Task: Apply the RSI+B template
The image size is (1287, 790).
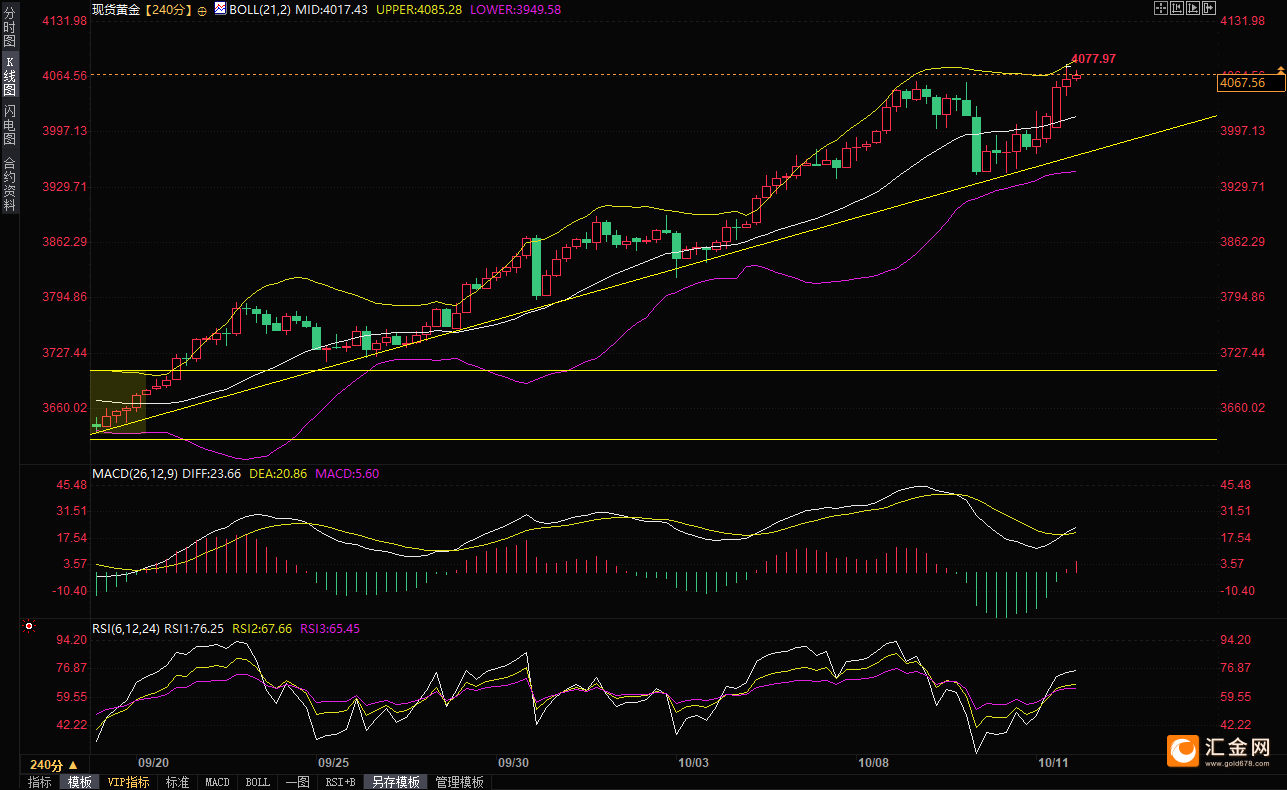Action: point(340,782)
